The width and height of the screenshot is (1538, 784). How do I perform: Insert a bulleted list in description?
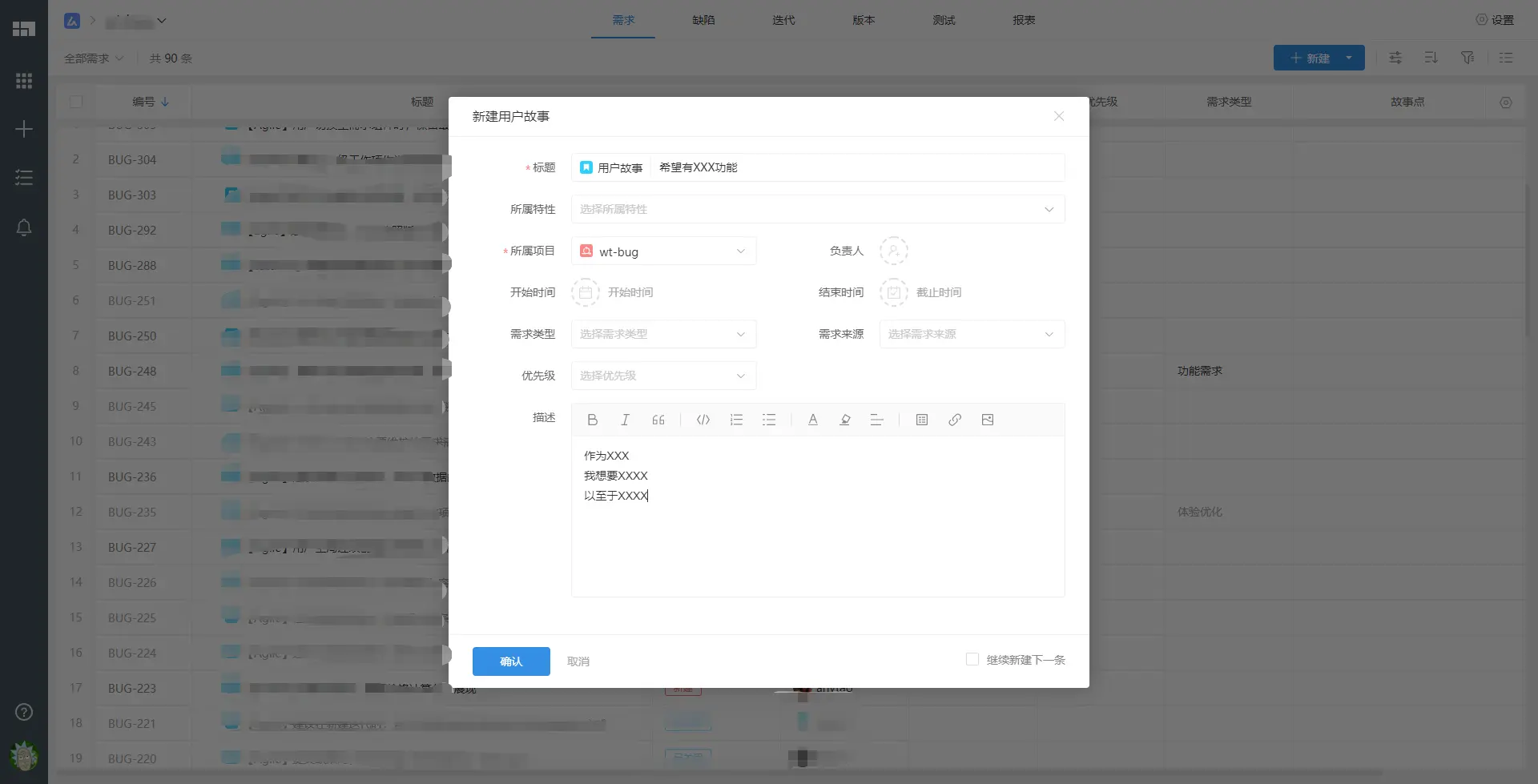769,420
